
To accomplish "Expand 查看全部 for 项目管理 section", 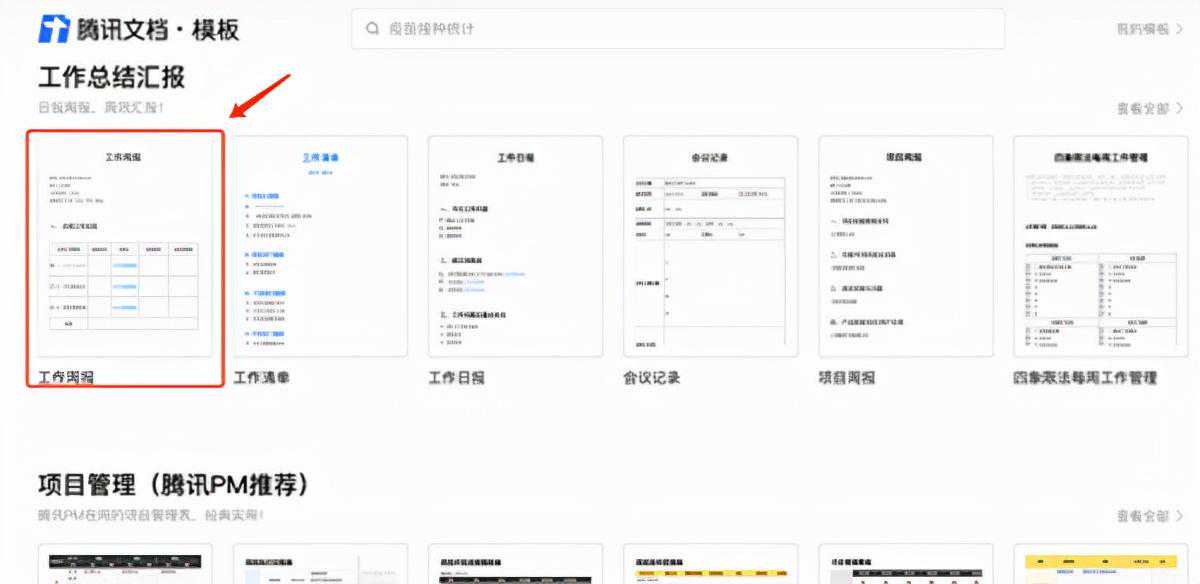I will click(x=1150, y=516).
